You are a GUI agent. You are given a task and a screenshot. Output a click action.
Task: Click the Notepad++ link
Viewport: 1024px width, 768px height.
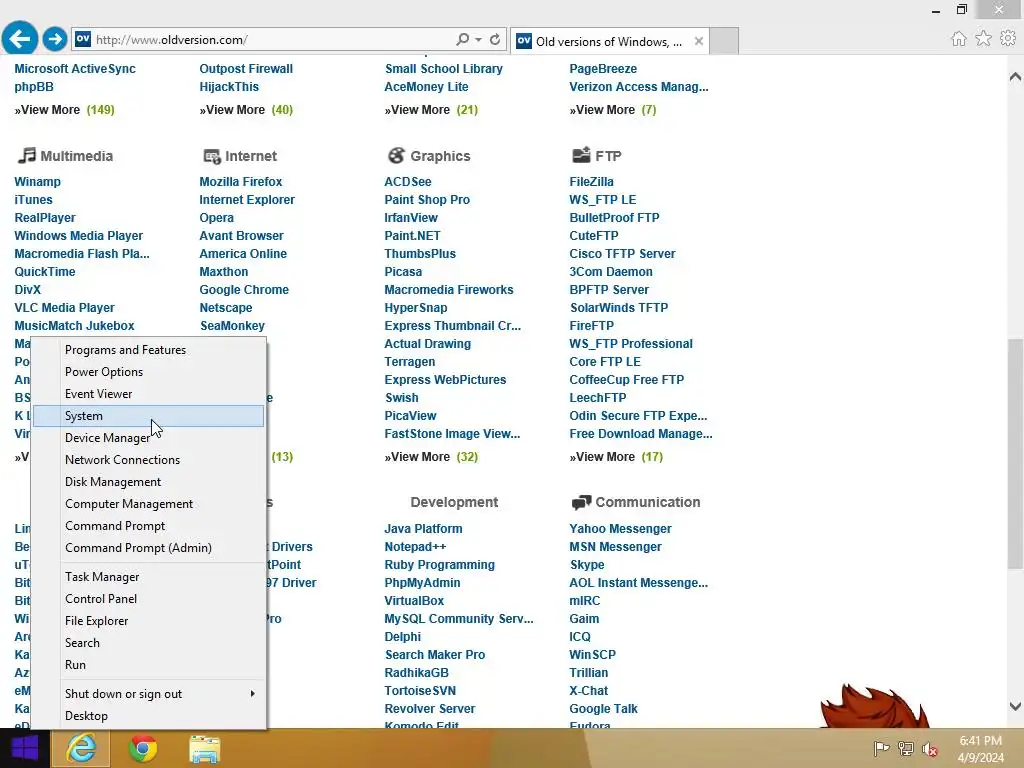point(415,547)
